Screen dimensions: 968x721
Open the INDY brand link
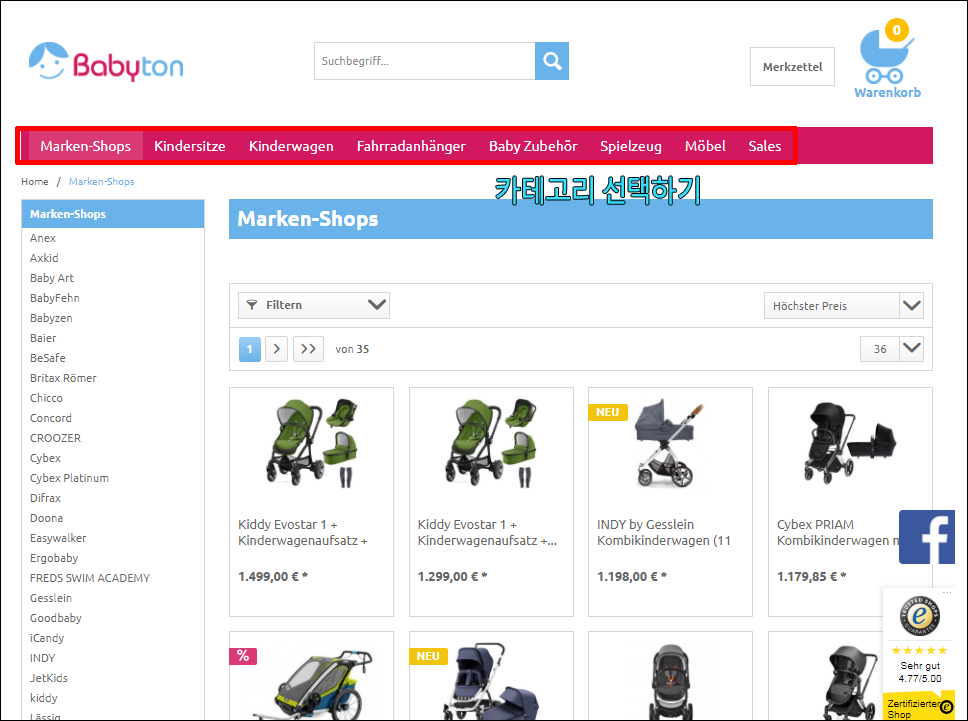(x=43, y=659)
